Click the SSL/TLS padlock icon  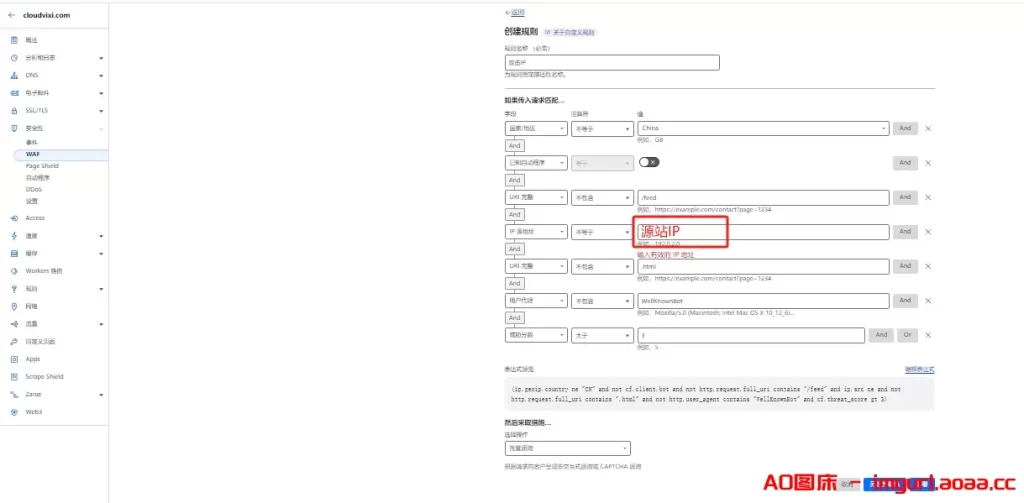click(x=14, y=111)
